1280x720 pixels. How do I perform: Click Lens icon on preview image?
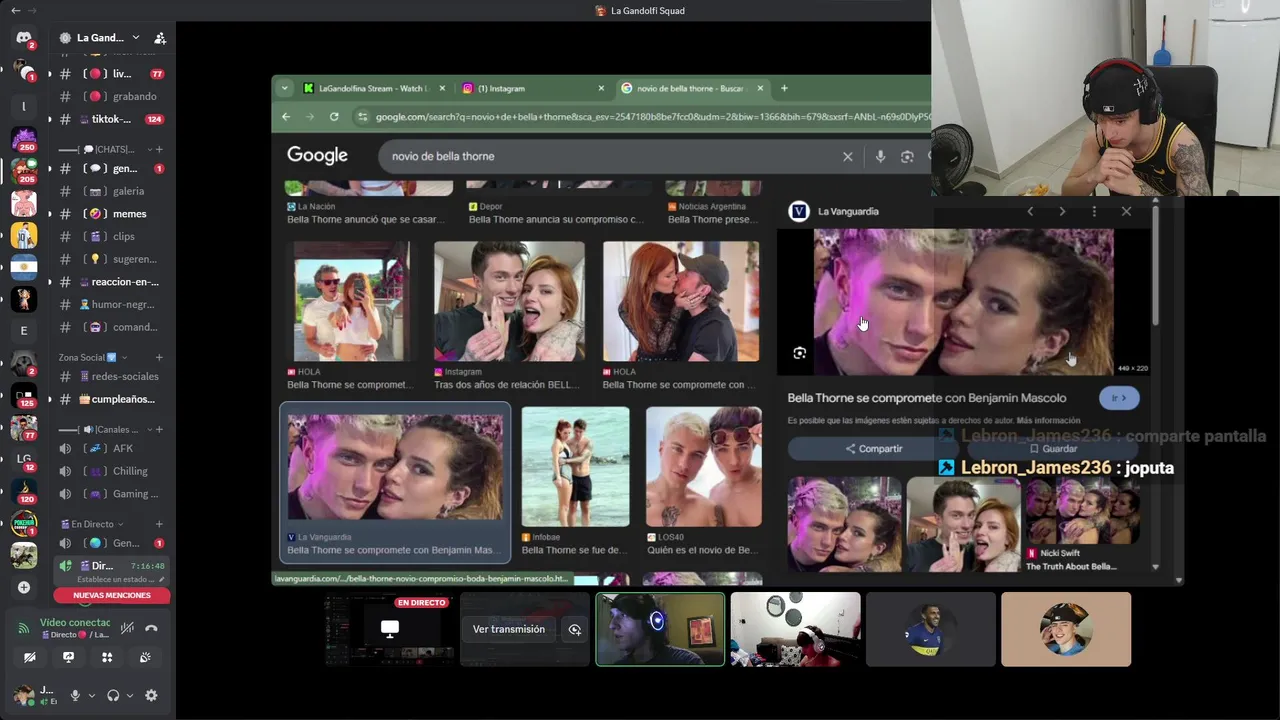pos(799,353)
